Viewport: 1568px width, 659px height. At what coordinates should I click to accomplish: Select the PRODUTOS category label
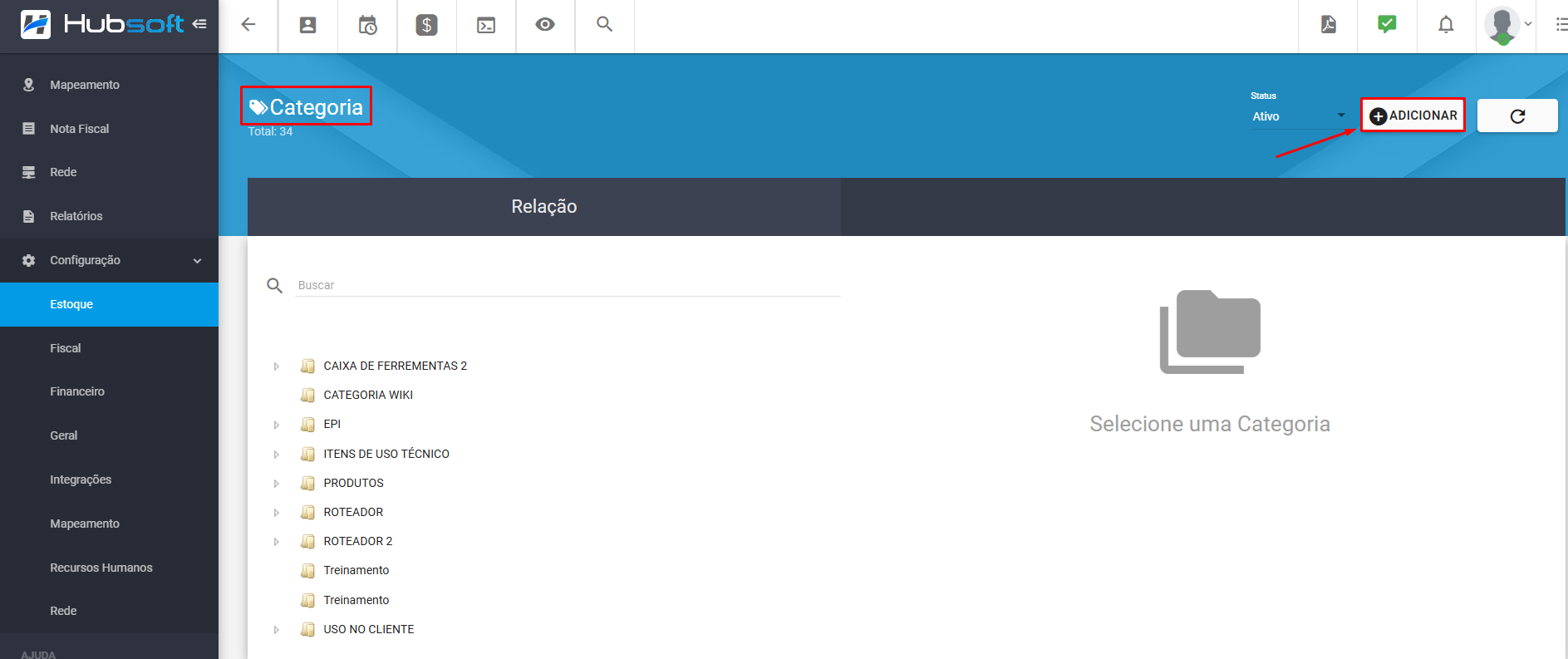(x=354, y=483)
